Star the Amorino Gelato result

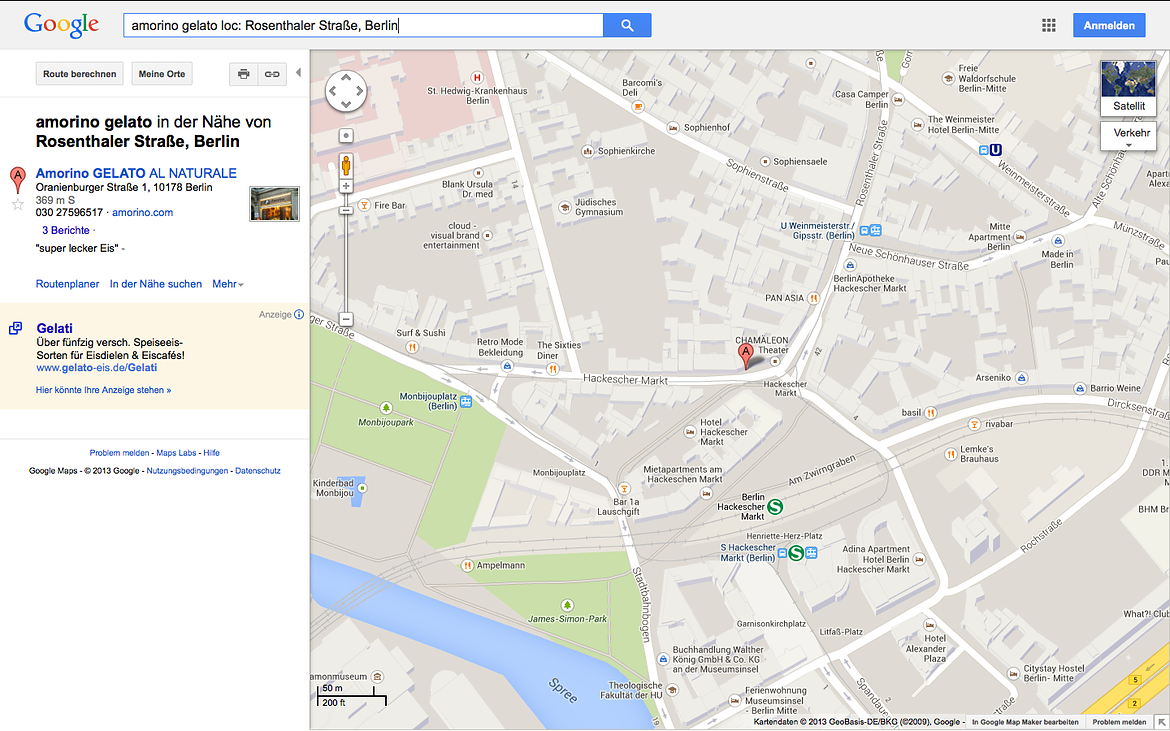click(x=18, y=204)
